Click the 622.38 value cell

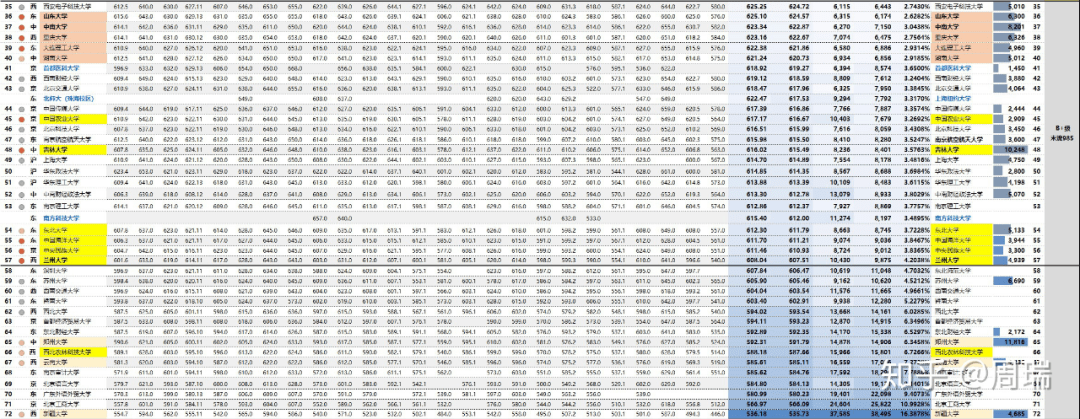click(757, 48)
